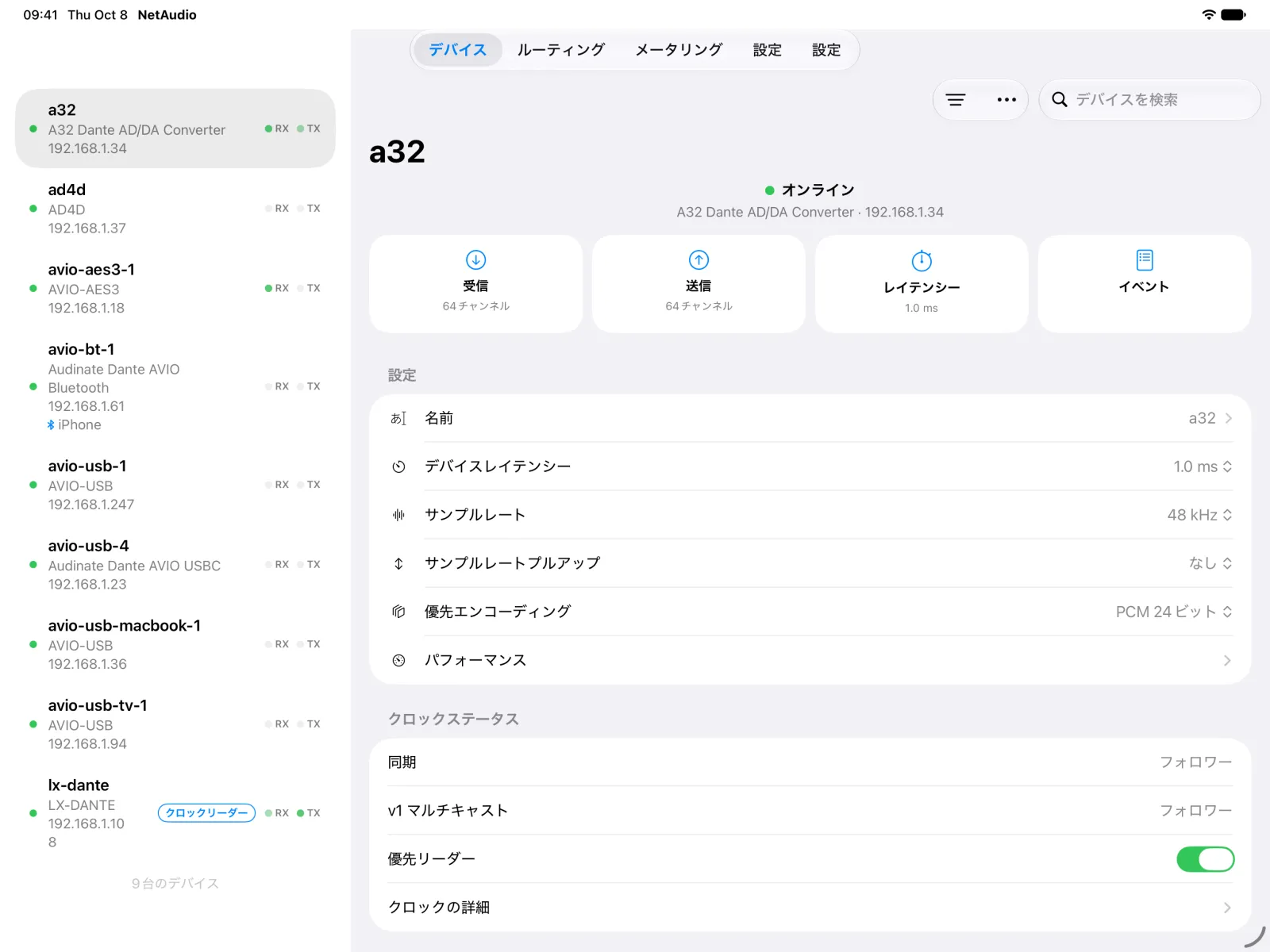
Task: Click the 同期 フォロワー row
Action: (x=810, y=762)
